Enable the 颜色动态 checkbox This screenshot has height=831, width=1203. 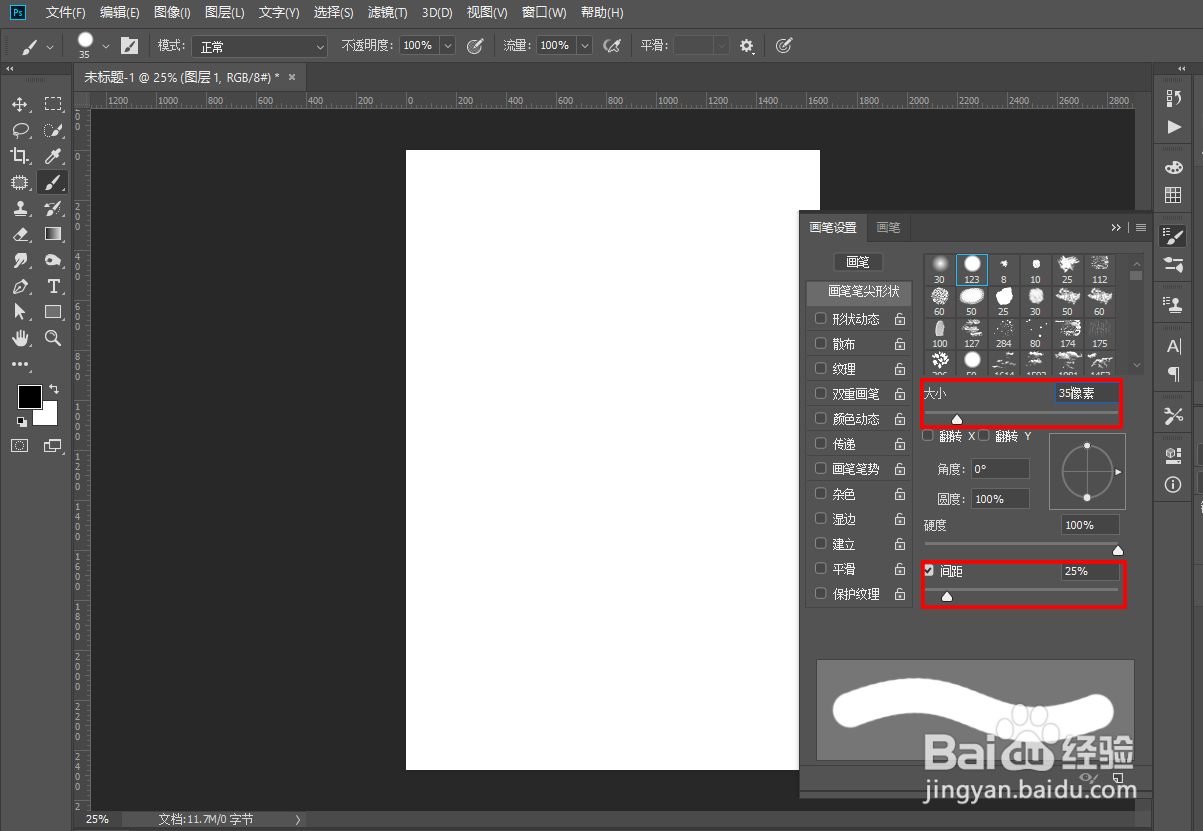(x=821, y=419)
